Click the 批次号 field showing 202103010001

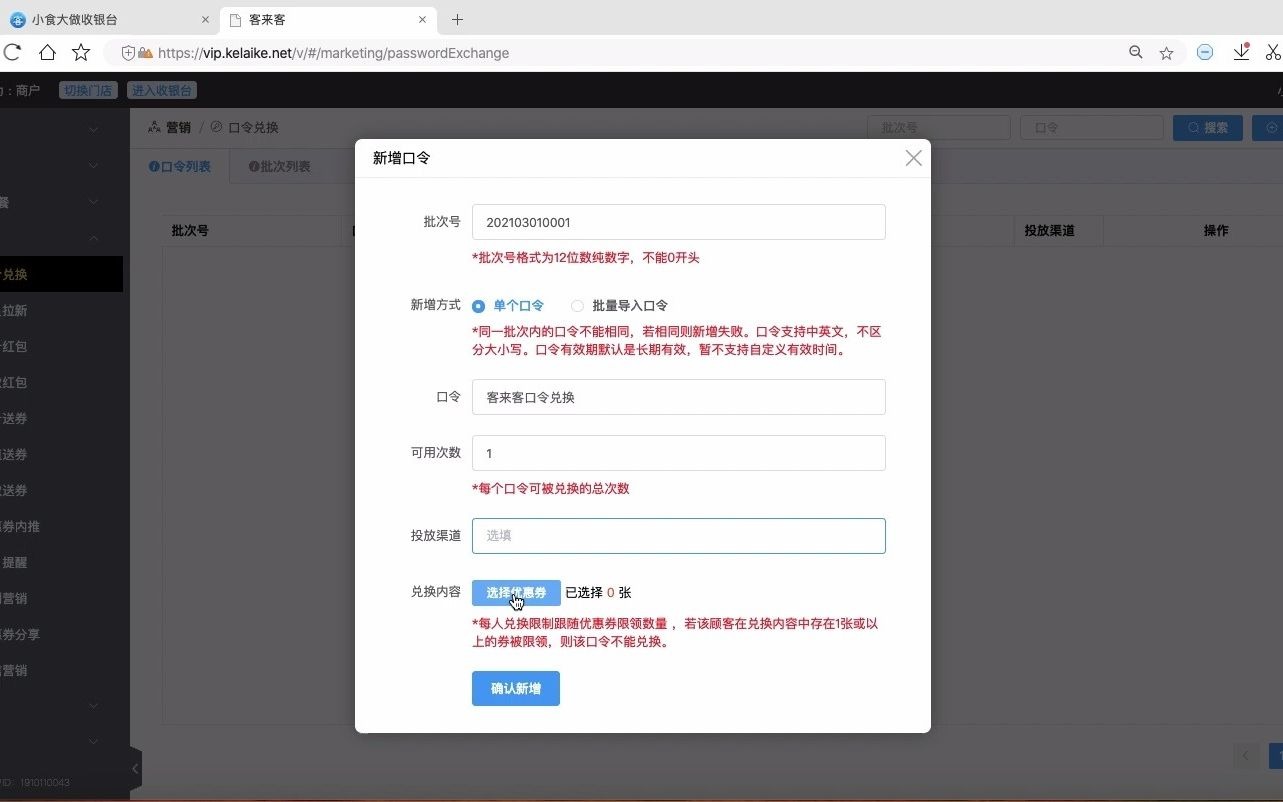pyautogui.click(x=679, y=222)
